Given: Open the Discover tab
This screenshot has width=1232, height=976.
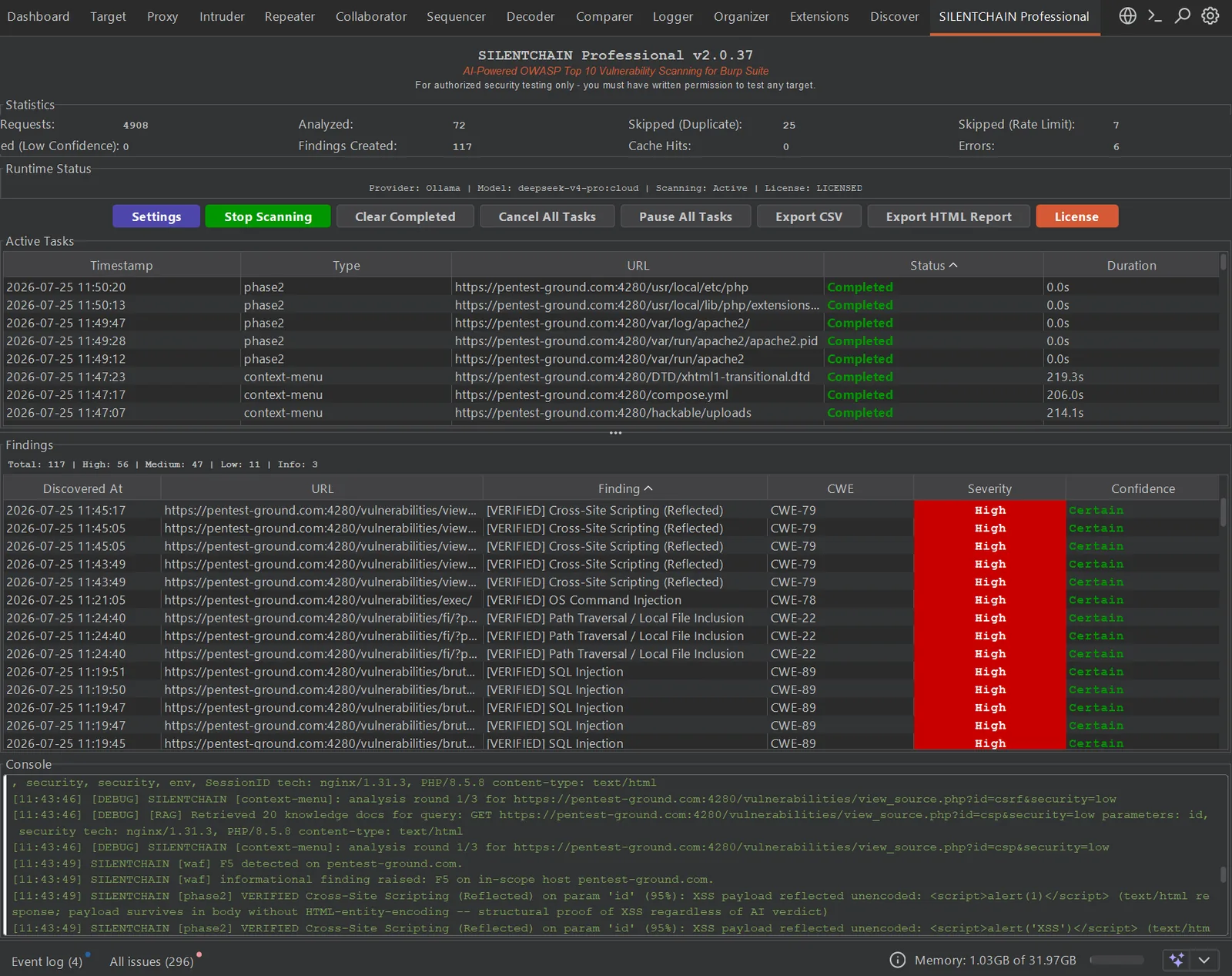Looking at the screenshot, I should (895, 16).
